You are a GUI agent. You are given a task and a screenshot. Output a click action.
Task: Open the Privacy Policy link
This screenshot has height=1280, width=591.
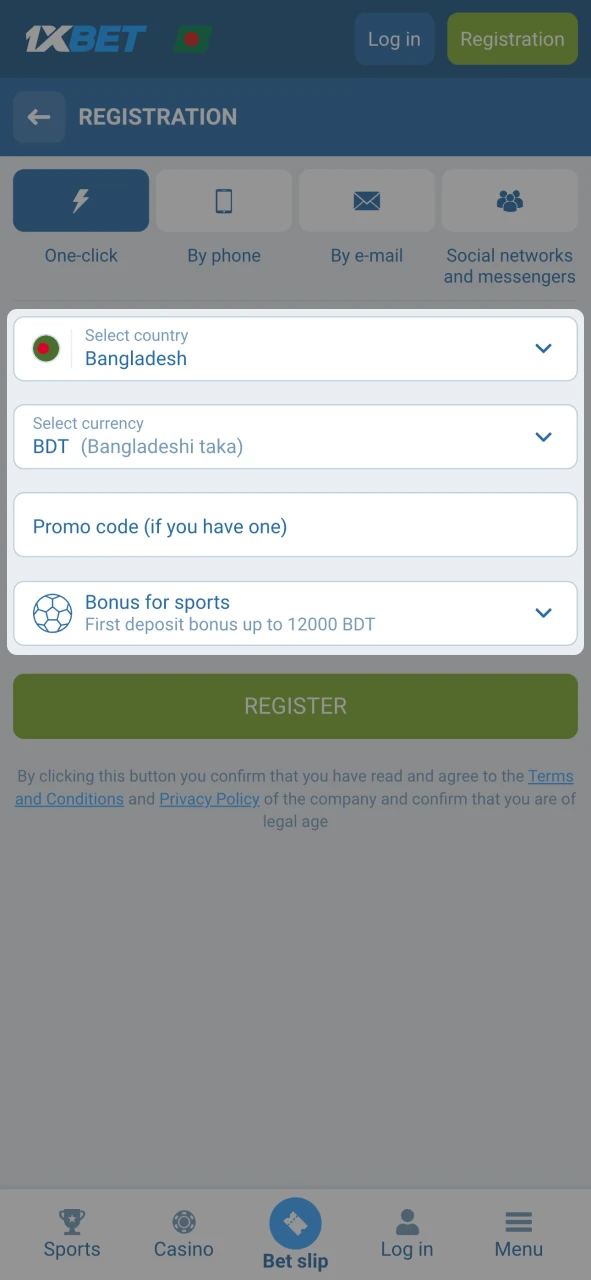coord(209,798)
